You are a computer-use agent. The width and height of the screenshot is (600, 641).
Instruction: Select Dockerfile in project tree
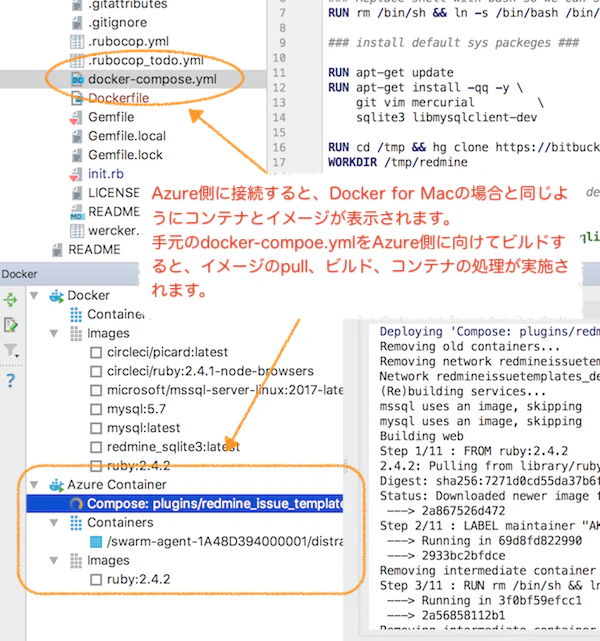point(119,98)
